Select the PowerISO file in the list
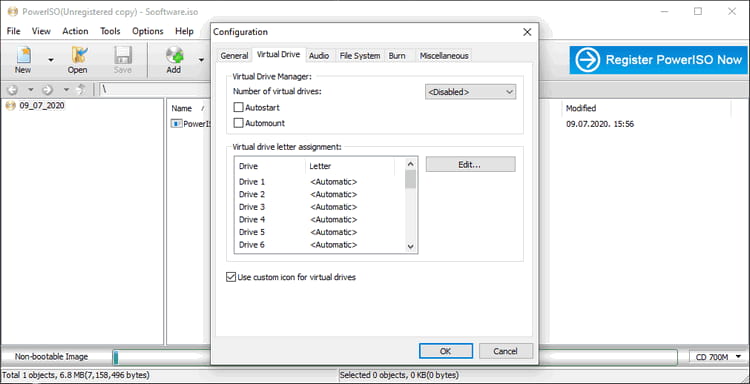Screen dimensions: 750x384 (x=191, y=124)
